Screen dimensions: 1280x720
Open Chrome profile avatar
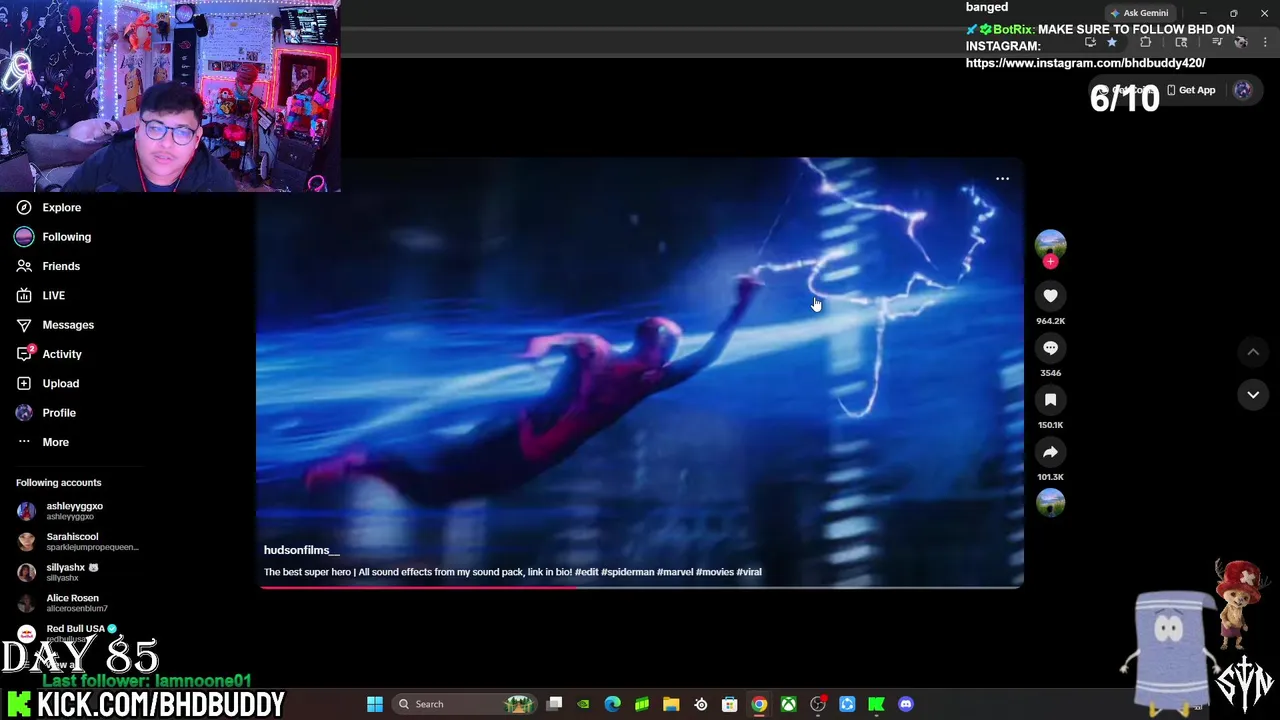coord(1241,42)
